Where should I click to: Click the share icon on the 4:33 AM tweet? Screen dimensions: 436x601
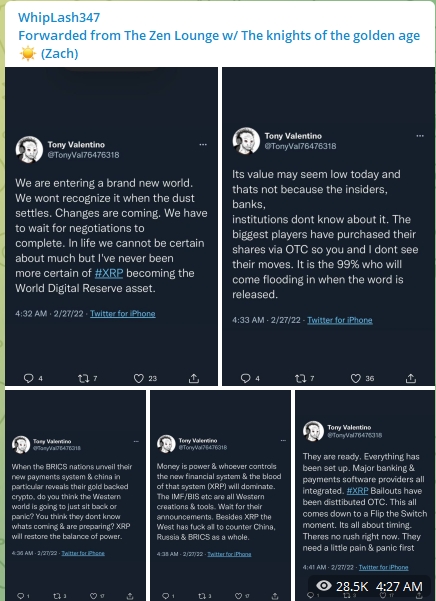(411, 378)
